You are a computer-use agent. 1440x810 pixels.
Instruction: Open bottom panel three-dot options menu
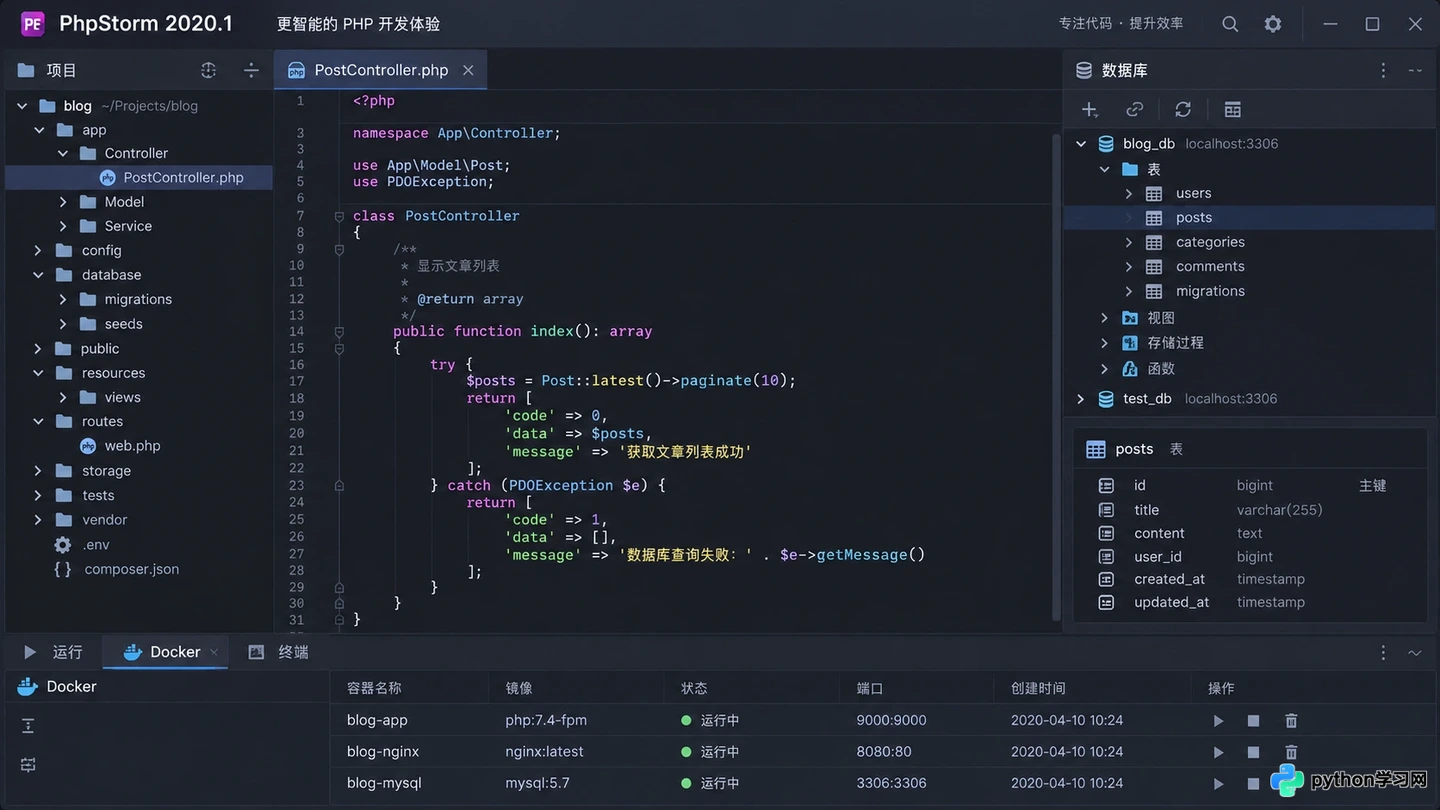point(1383,652)
